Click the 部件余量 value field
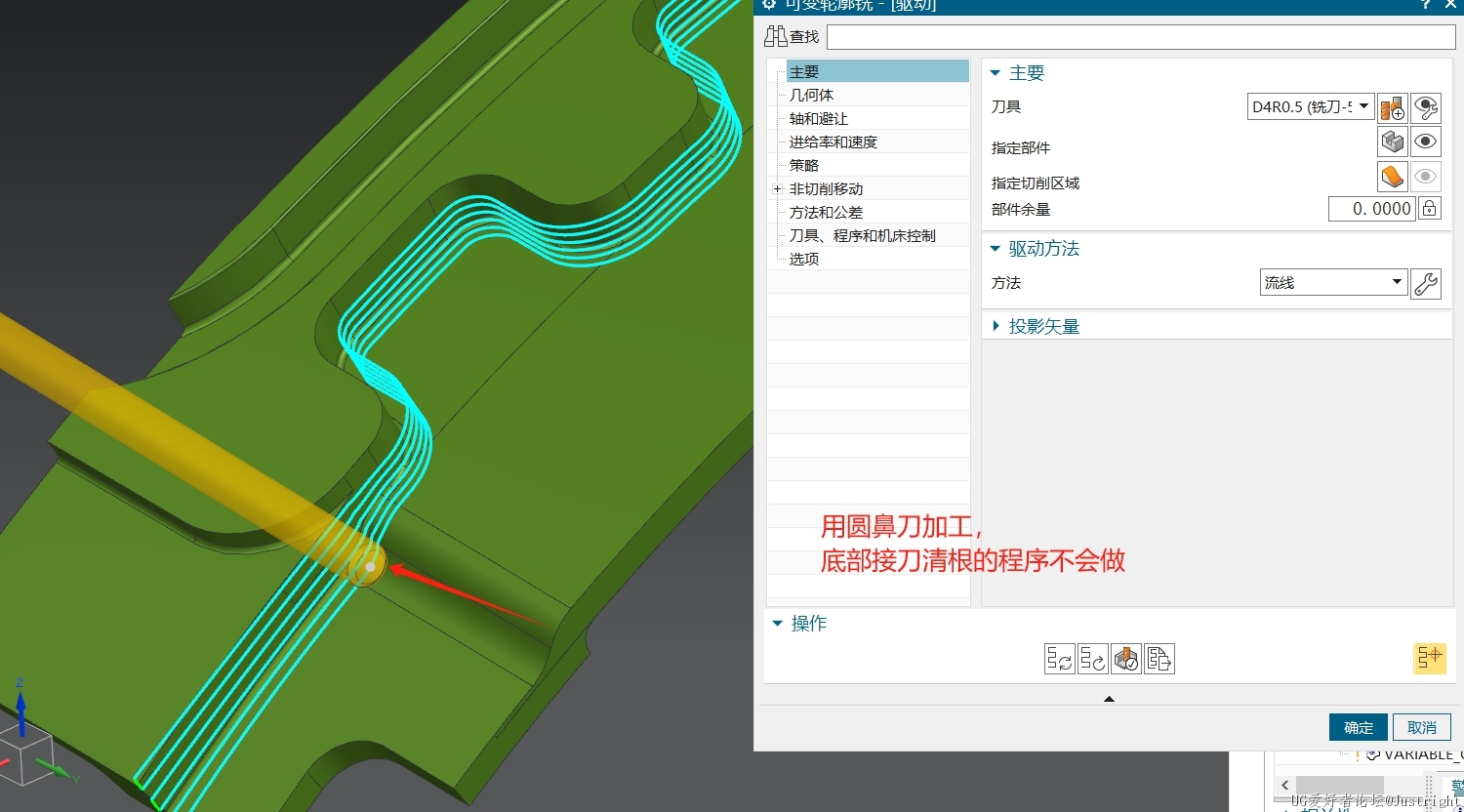1464x812 pixels. 1372,208
